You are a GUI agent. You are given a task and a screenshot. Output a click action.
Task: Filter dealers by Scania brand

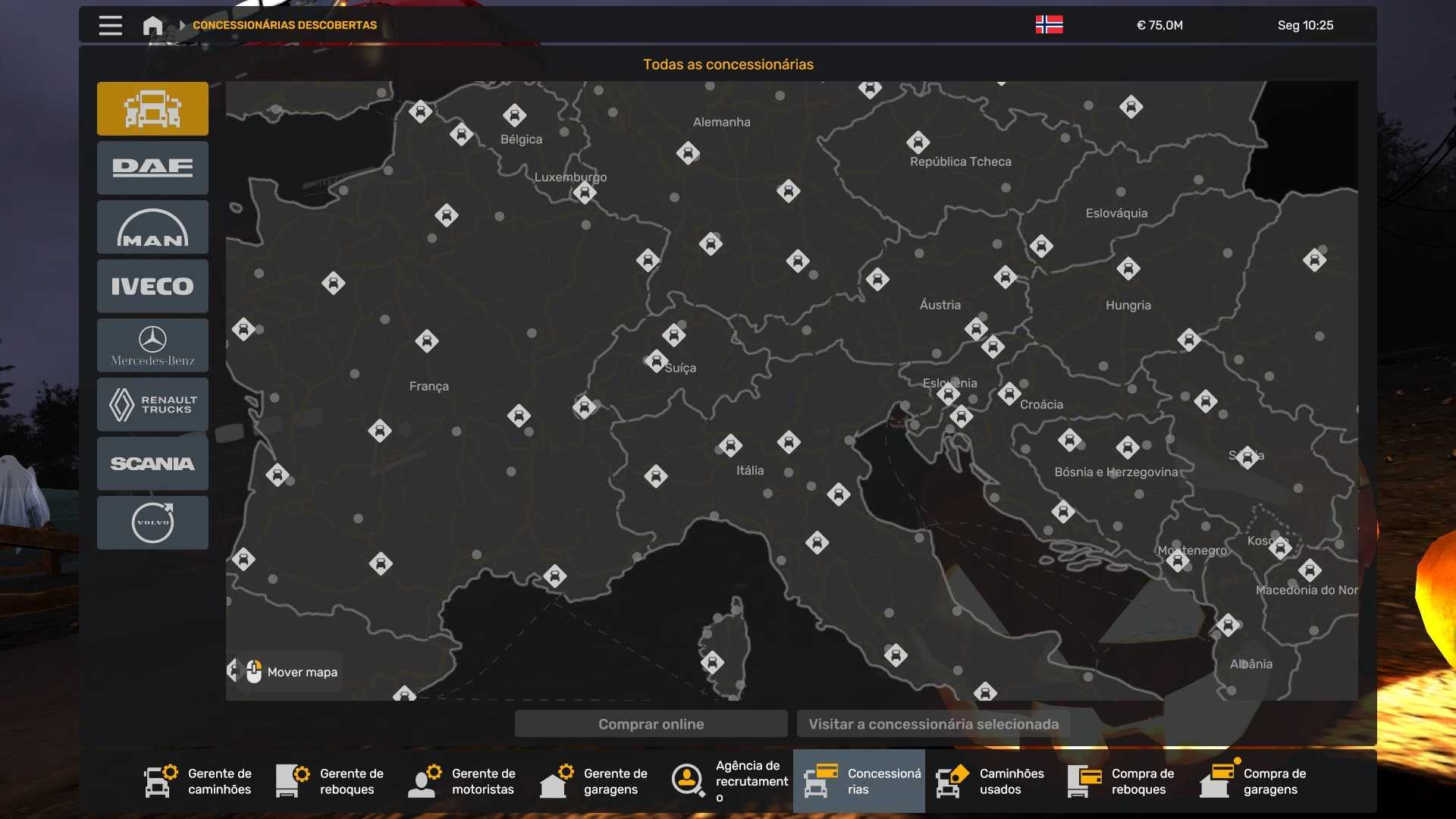(x=152, y=463)
